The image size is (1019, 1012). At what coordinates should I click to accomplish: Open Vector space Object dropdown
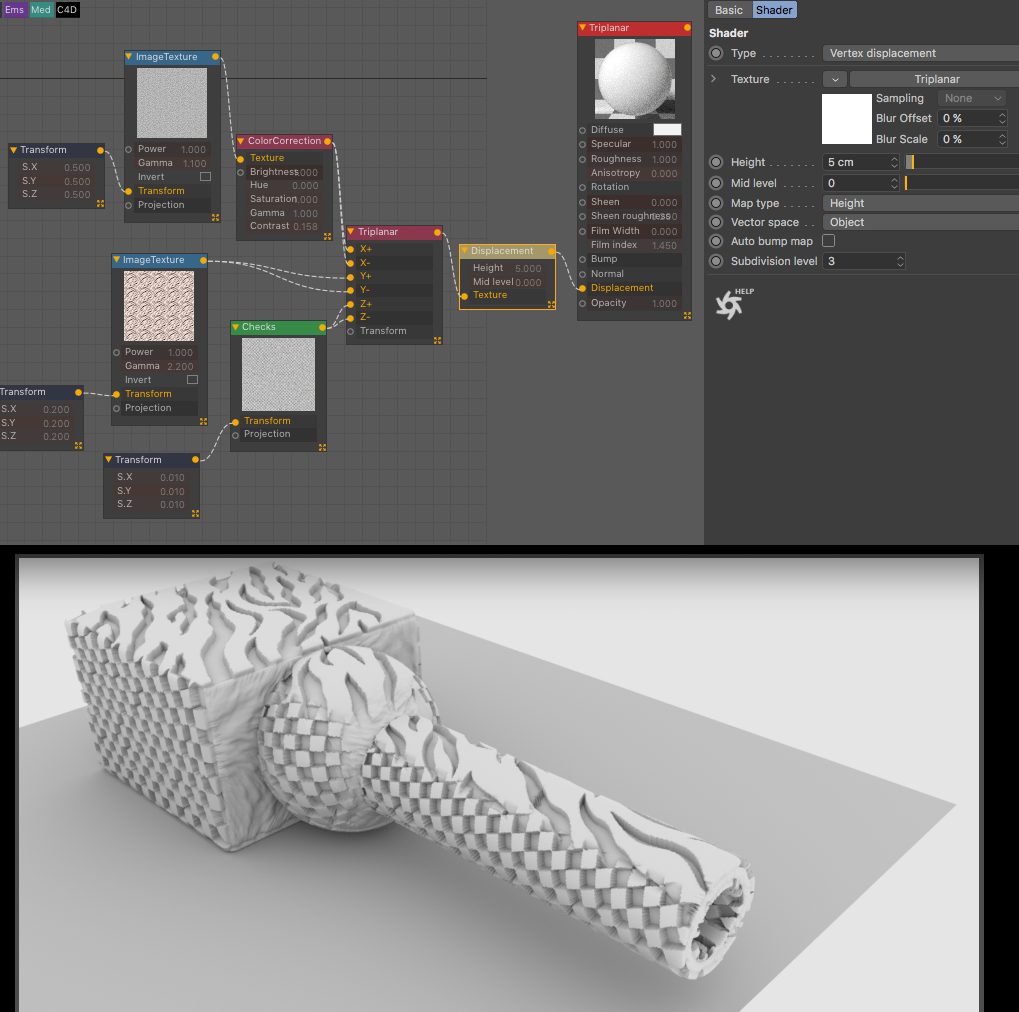tap(920, 222)
